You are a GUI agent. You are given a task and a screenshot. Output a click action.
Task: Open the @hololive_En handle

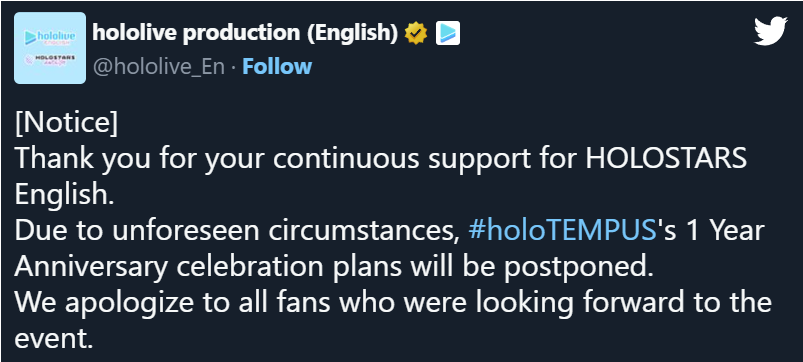click(x=159, y=67)
